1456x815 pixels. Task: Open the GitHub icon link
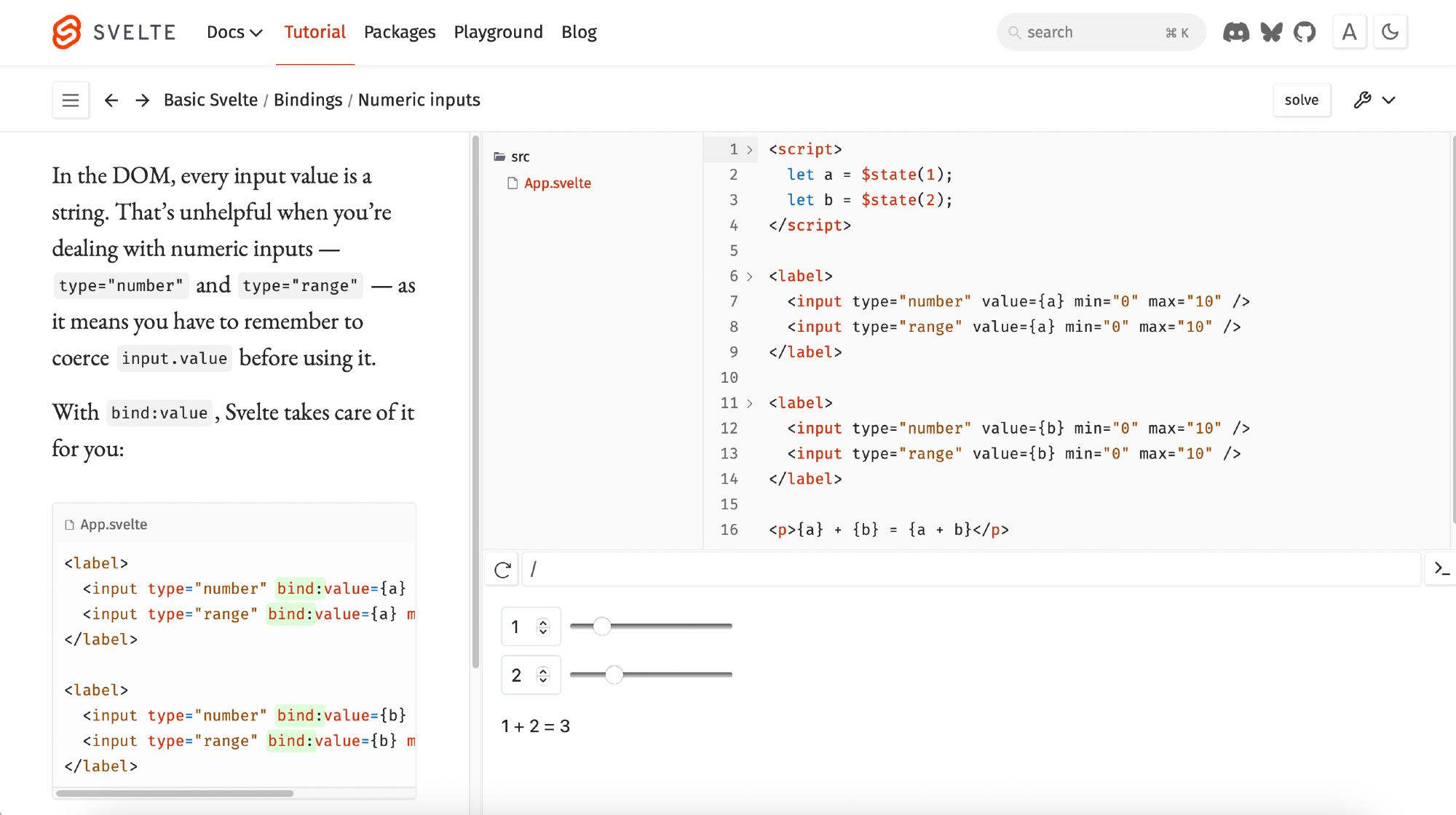[1305, 32]
